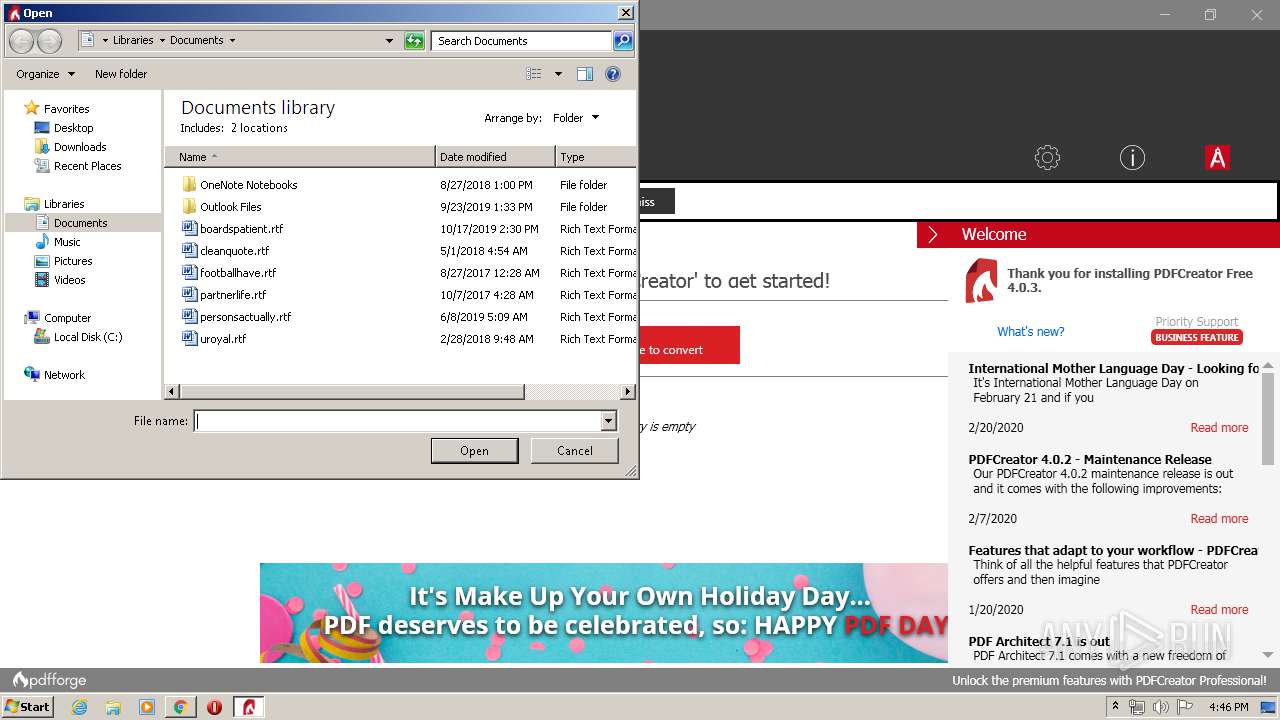Select boardspatient.rtf file
Screen dimensions: 1280x720
pos(241,229)
